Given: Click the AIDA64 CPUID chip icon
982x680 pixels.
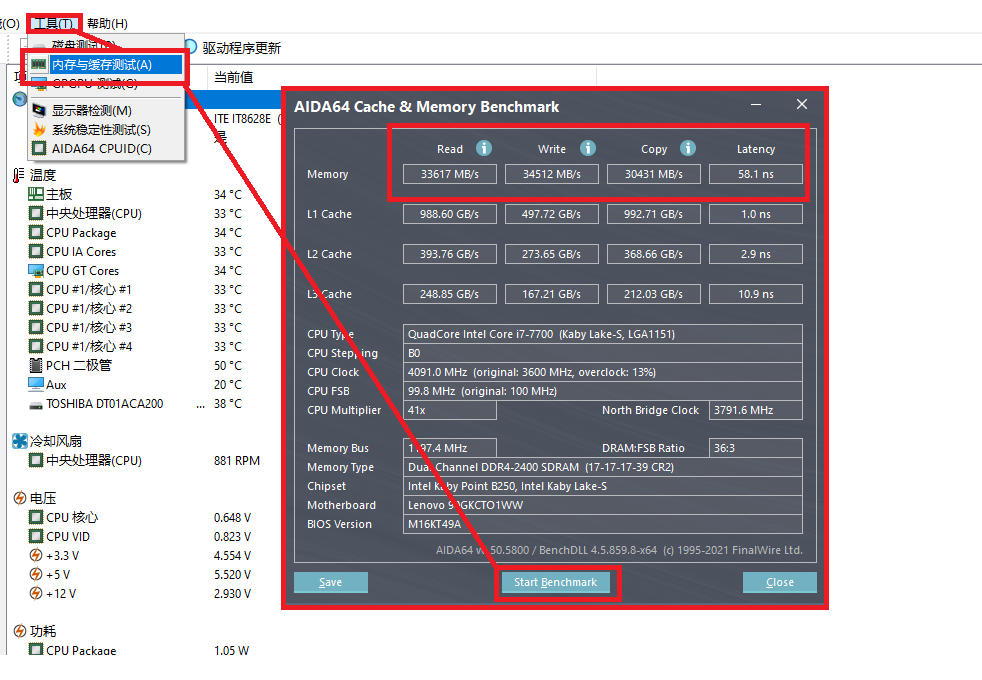Looking at the screenshot, I should point(39,149).
